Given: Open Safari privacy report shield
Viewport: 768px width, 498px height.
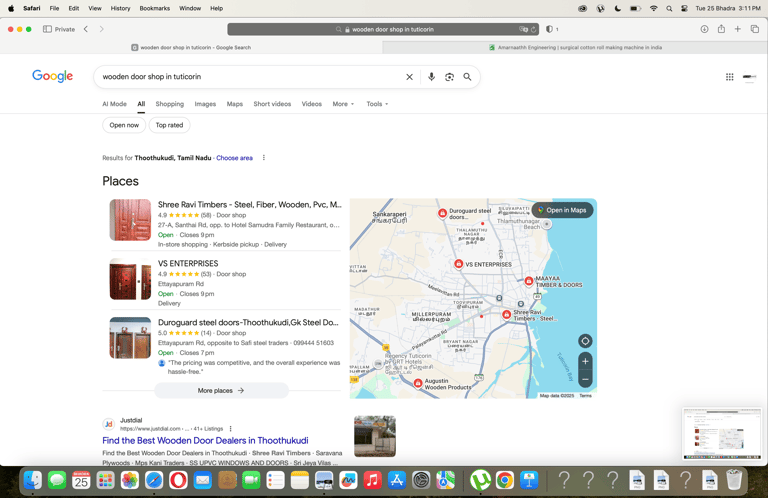Looking at the screenshot, I should tap(549, 29).
